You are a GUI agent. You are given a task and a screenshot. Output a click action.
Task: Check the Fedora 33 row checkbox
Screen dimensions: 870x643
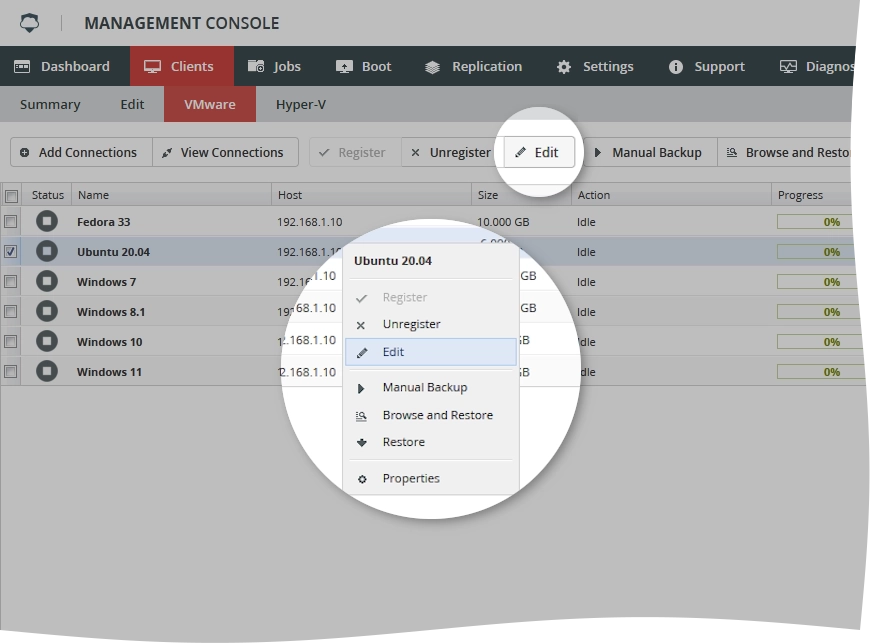11,221
